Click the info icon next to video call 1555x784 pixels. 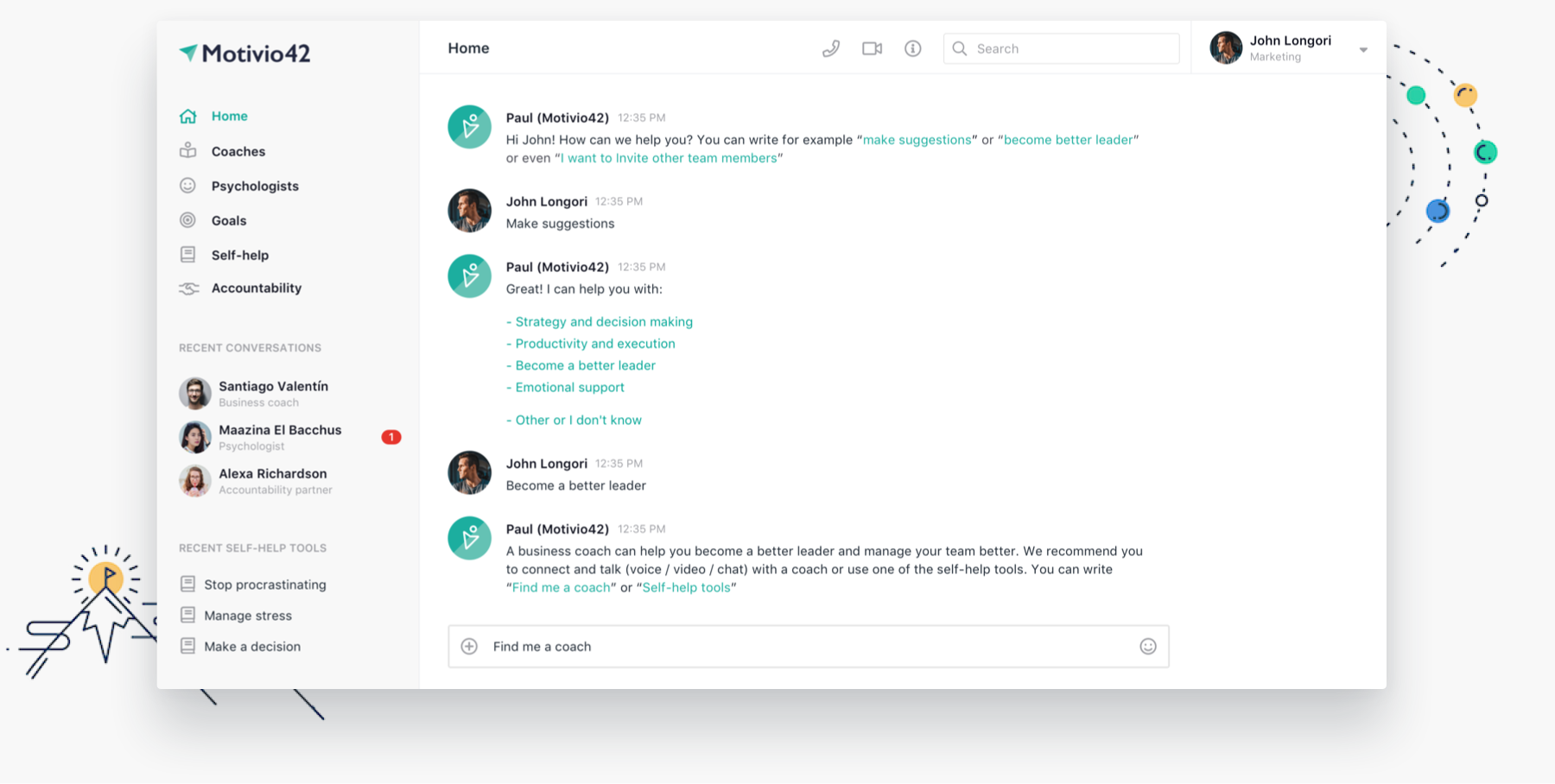(912, 48)
